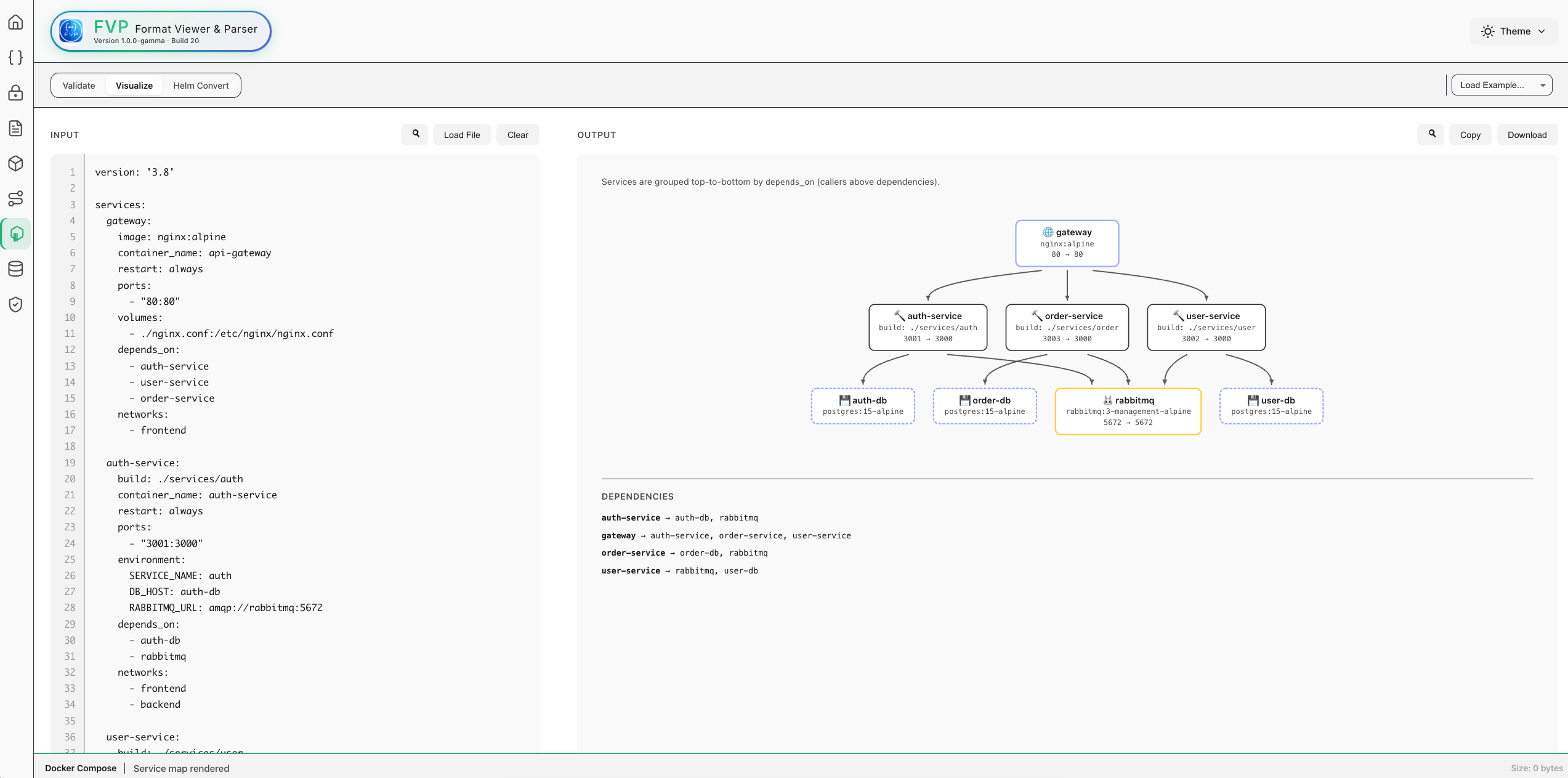1568x778 pixels.
Task: Open the JSON braces tool in sidebar
Action: 16,57
